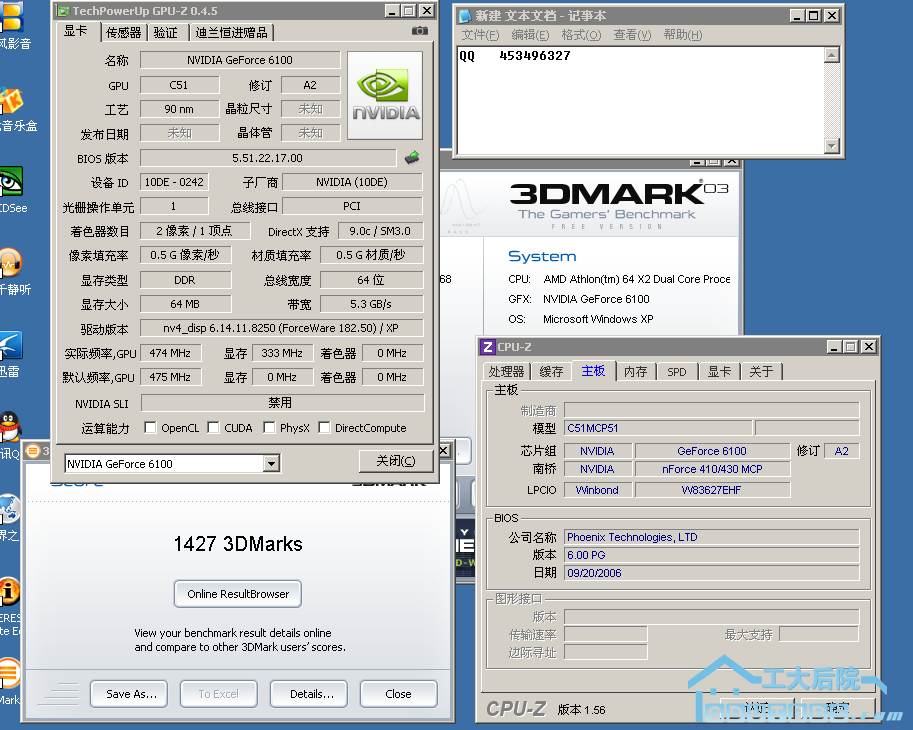Click the 1427 3DMarks score text
Viewport: 913px width, 730px height.
pos(238,544)
